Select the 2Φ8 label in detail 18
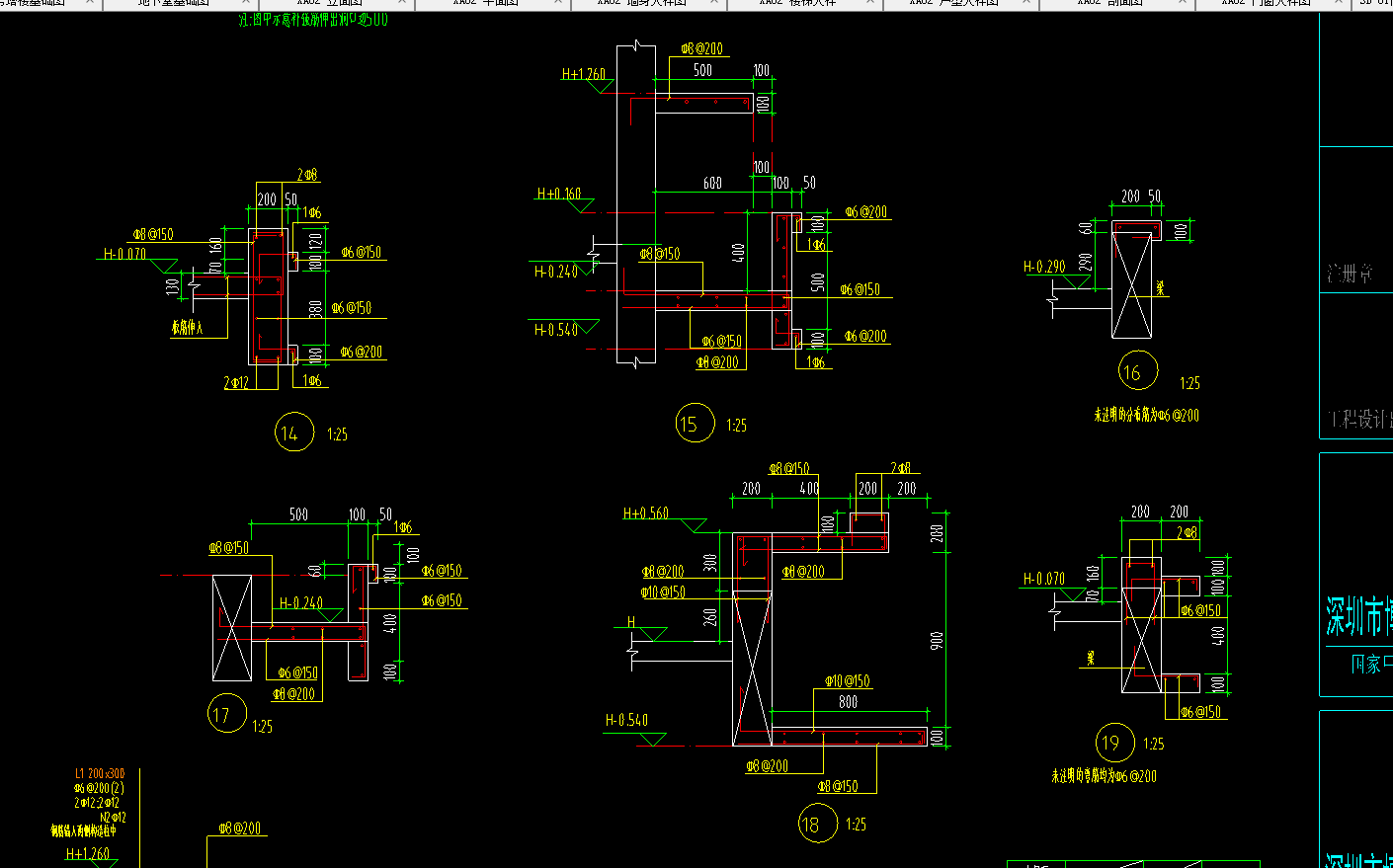 tap(901, 468)
